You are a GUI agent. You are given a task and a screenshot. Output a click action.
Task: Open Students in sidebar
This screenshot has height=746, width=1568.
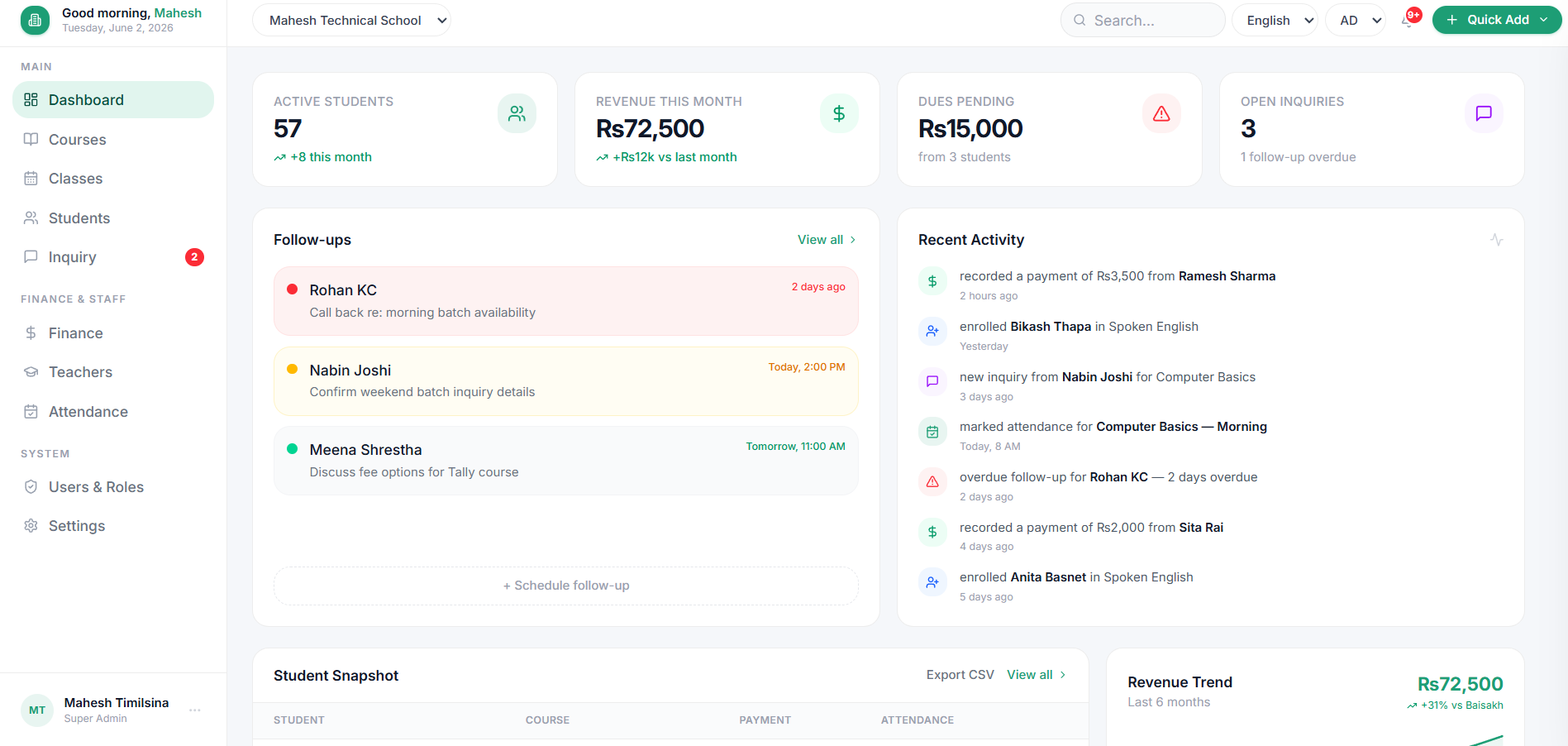(113, 218)
